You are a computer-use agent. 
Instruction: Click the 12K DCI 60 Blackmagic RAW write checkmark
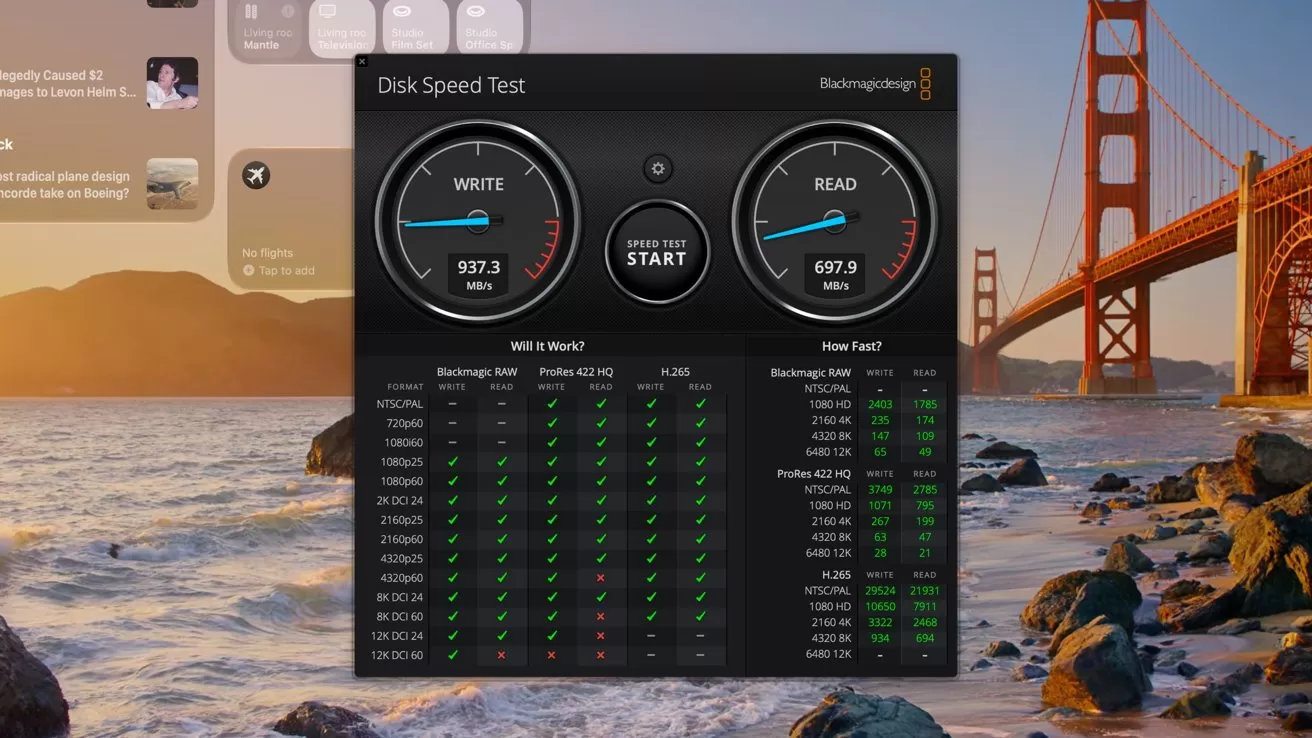[452, 655]
